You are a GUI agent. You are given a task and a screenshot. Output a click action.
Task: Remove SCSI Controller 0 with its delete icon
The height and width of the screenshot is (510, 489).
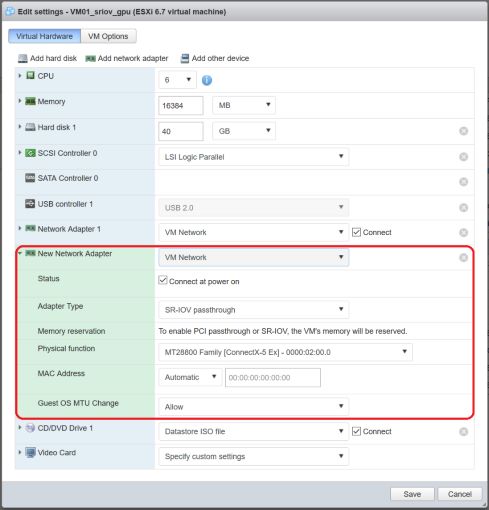463,157
